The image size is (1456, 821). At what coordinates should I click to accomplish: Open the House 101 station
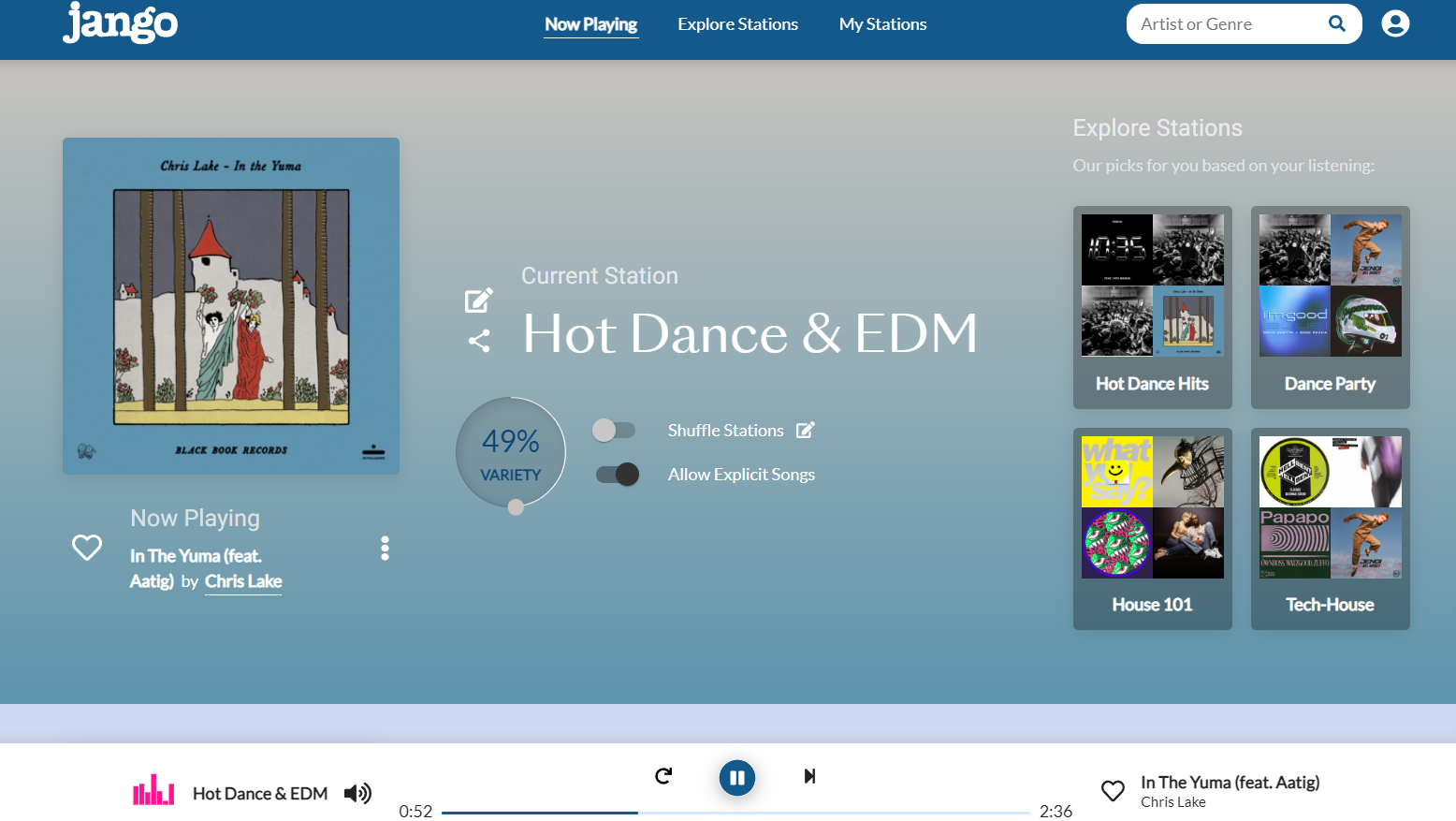tap(1153, 529)
